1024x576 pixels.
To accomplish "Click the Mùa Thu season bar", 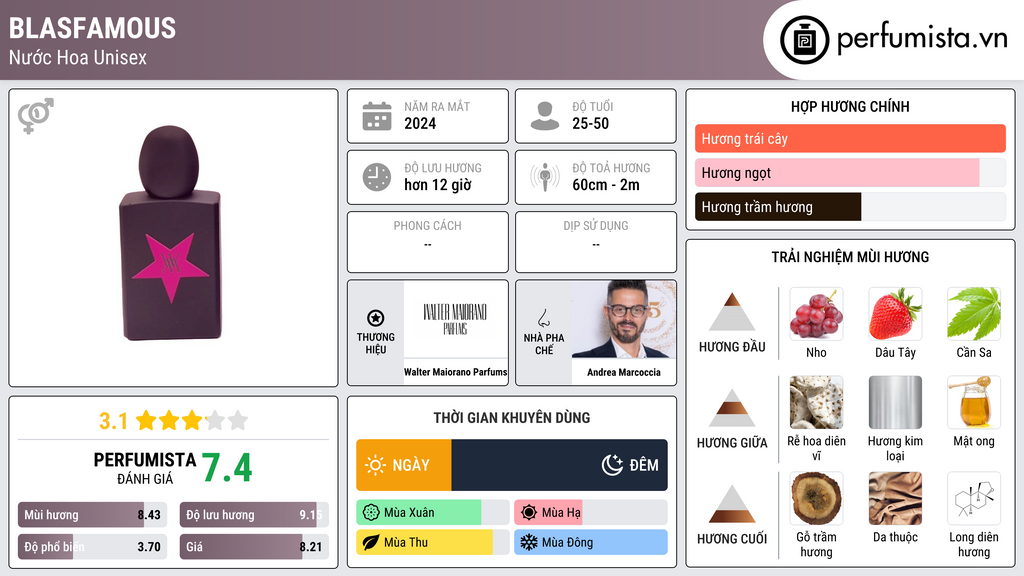I will click(x=433, y=542).
